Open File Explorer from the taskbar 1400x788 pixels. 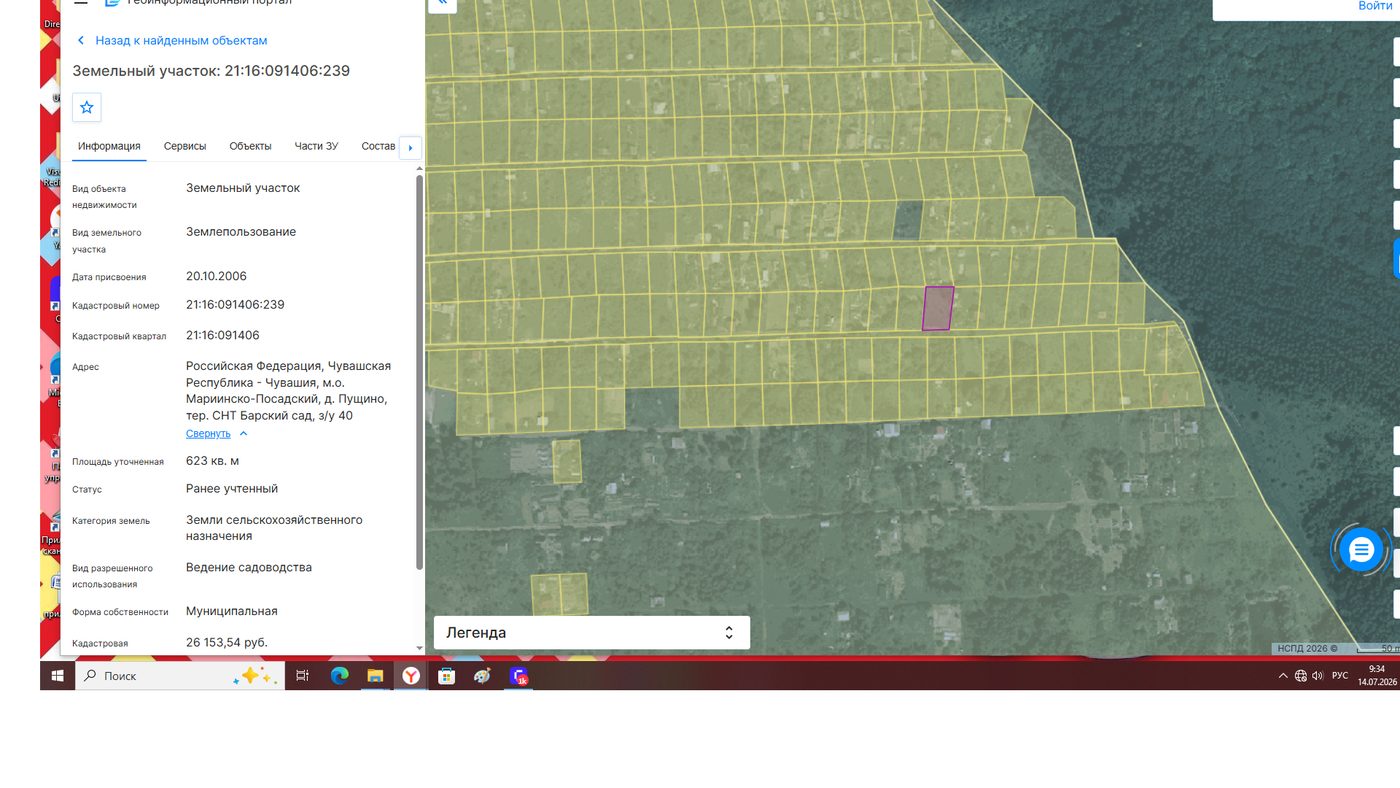tap(375, 676)
